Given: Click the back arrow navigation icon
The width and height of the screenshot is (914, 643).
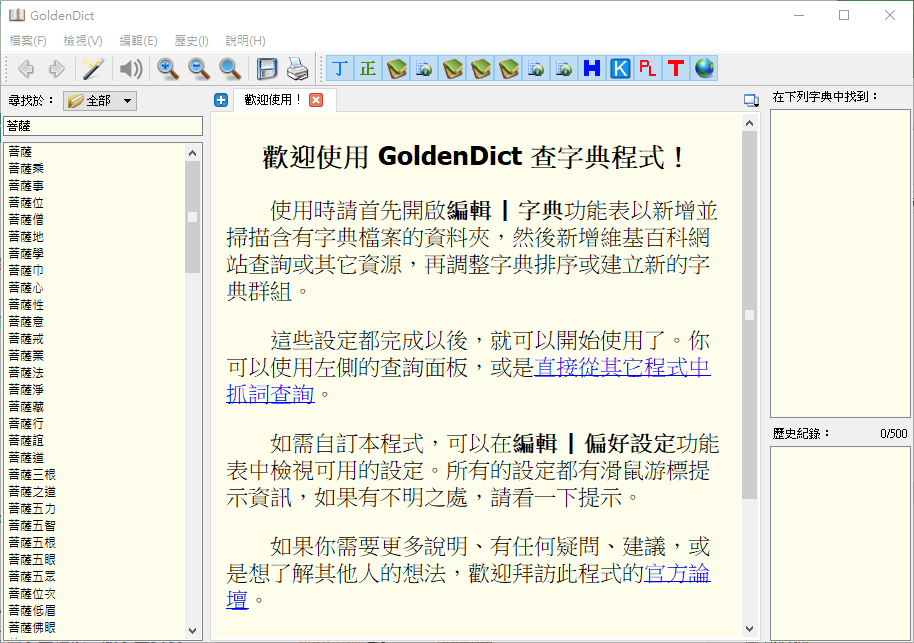Looking at the screenshot, I should [x=27, y=69].
